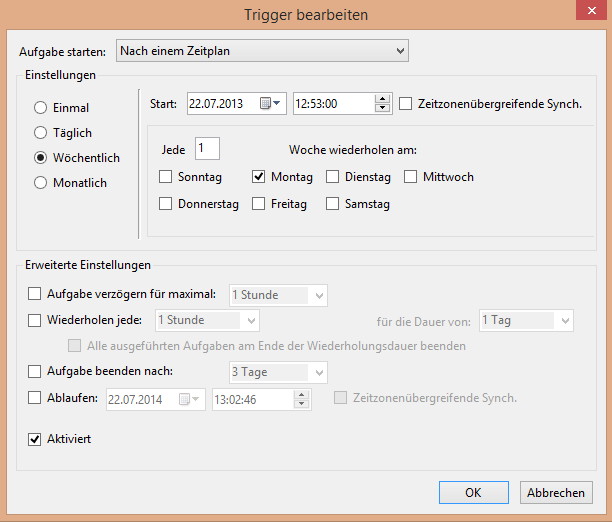Toggle the Aktiviert checkbox
This screenshot has height=522, width=612.
pyautogui.click(x=34, y=439)
